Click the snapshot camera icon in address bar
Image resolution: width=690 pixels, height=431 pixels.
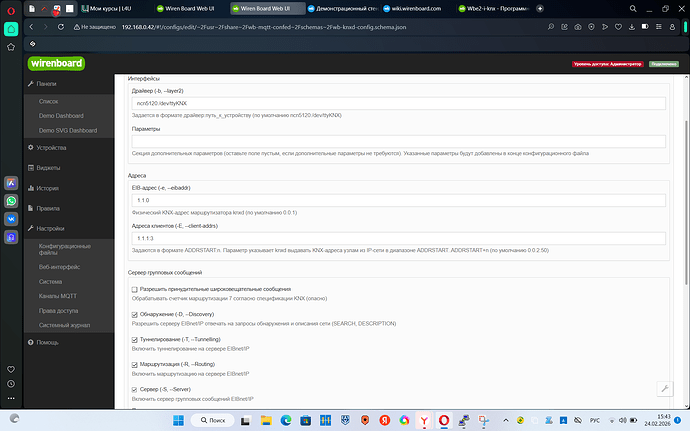point(578,27)
